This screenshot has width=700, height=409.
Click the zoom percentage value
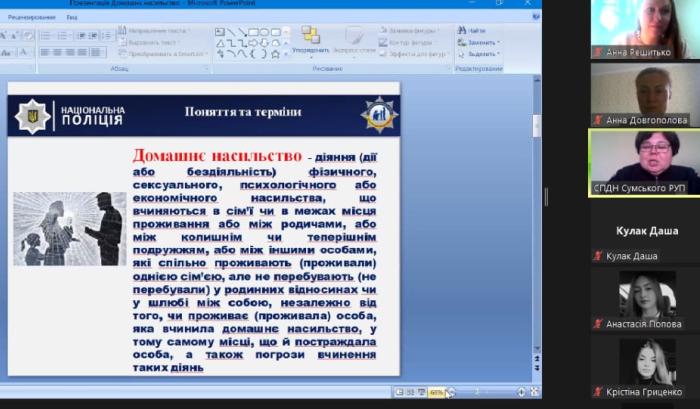pos(436,392)
